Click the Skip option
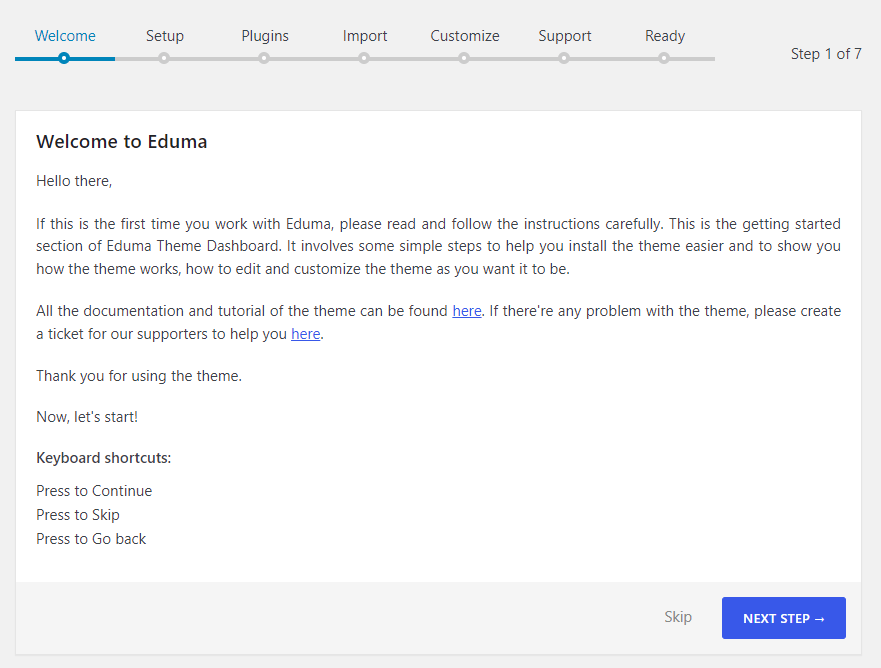 pyautogui.click(x=677, y=617)
